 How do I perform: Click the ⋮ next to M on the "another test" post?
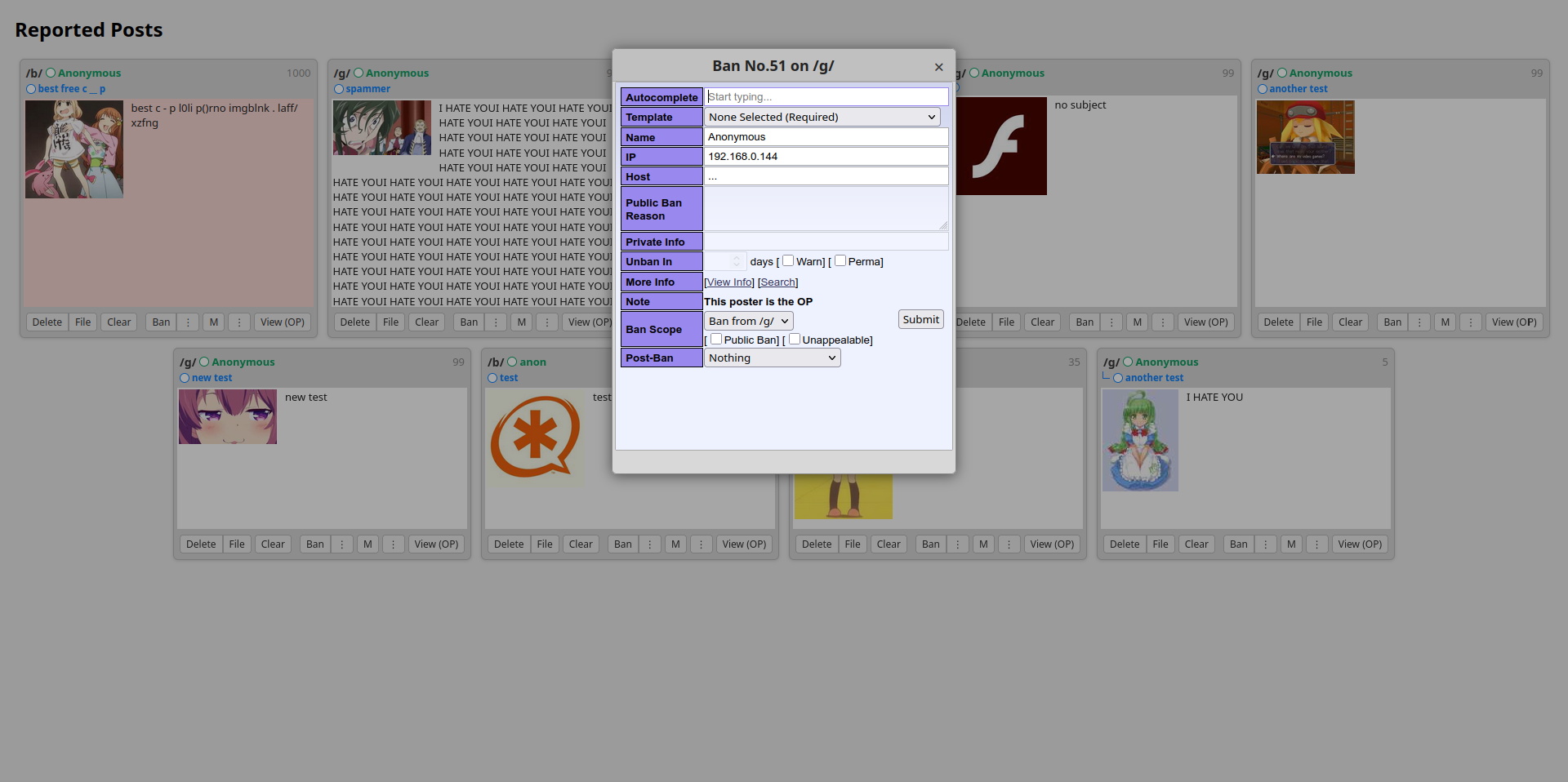[1470, 322]
